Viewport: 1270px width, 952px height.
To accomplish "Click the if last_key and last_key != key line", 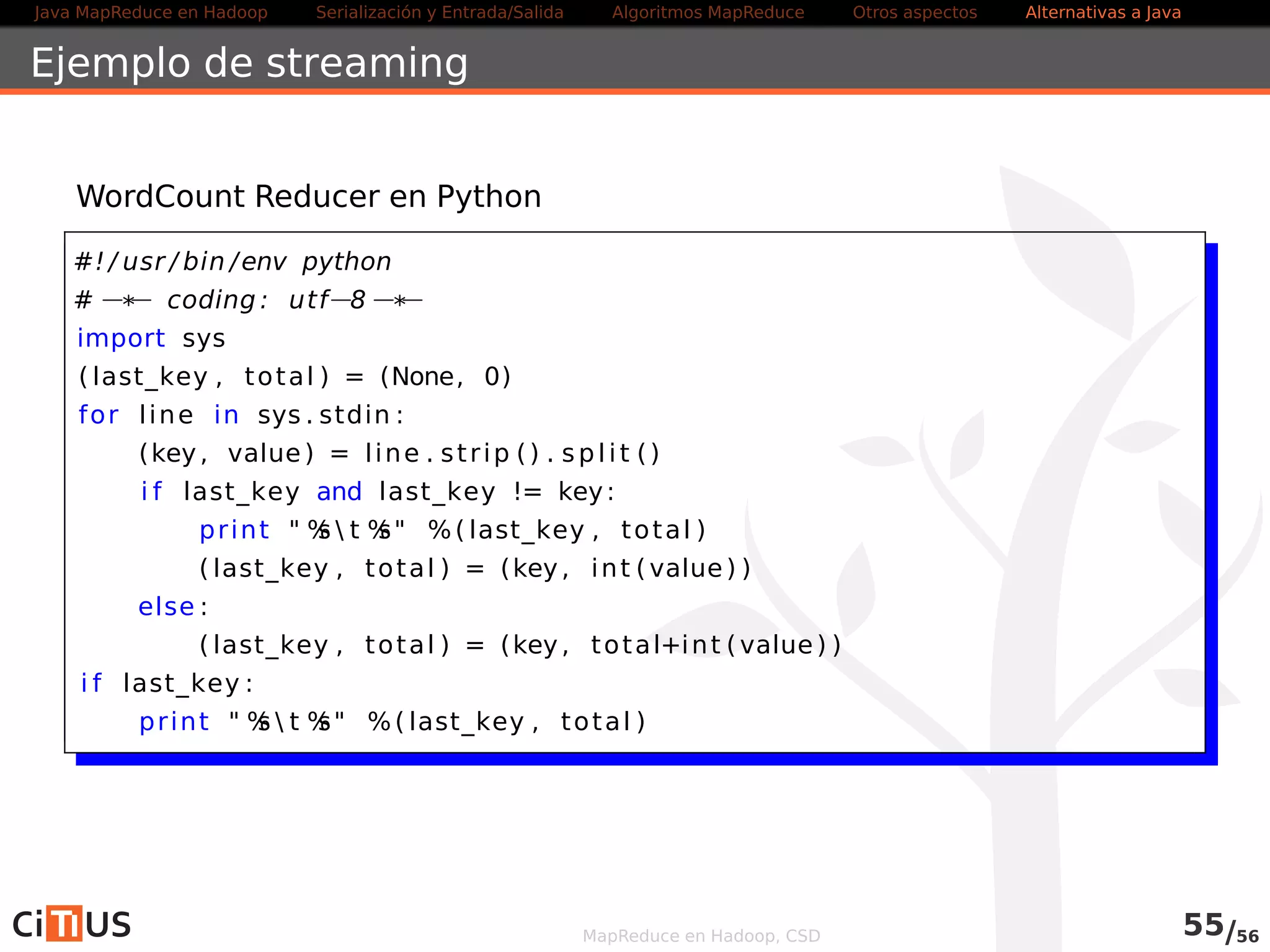I will coord(378,492).
